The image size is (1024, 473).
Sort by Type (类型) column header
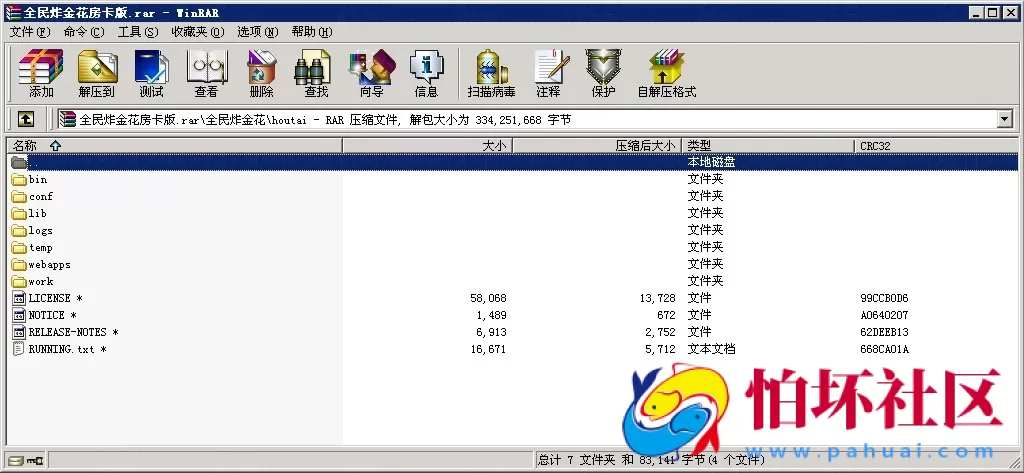768,146
